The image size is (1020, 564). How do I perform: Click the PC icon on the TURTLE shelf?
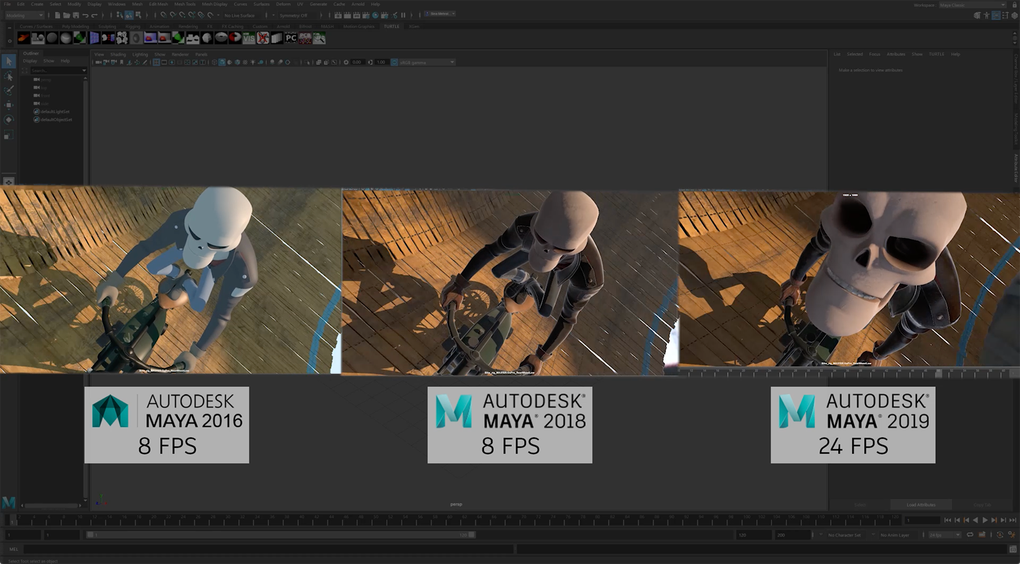click(x=291, y=38)
